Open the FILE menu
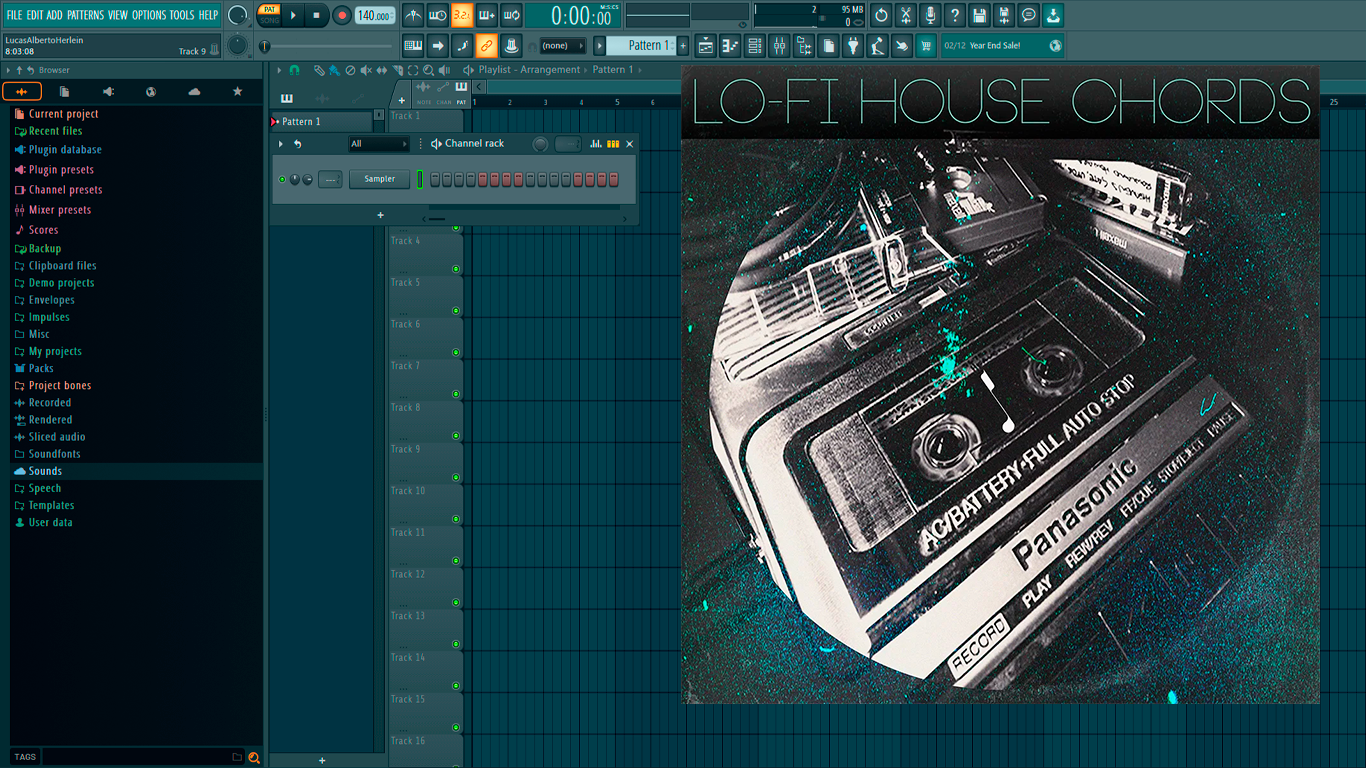Image resolution: width=1366 pixels, height=768 pixels. (14, 15)
